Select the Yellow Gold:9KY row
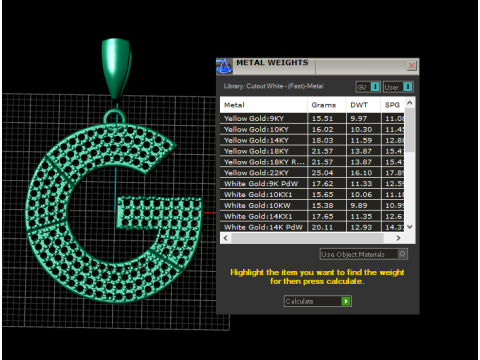The height and width of the screenshot is (360, 480). 312,119
